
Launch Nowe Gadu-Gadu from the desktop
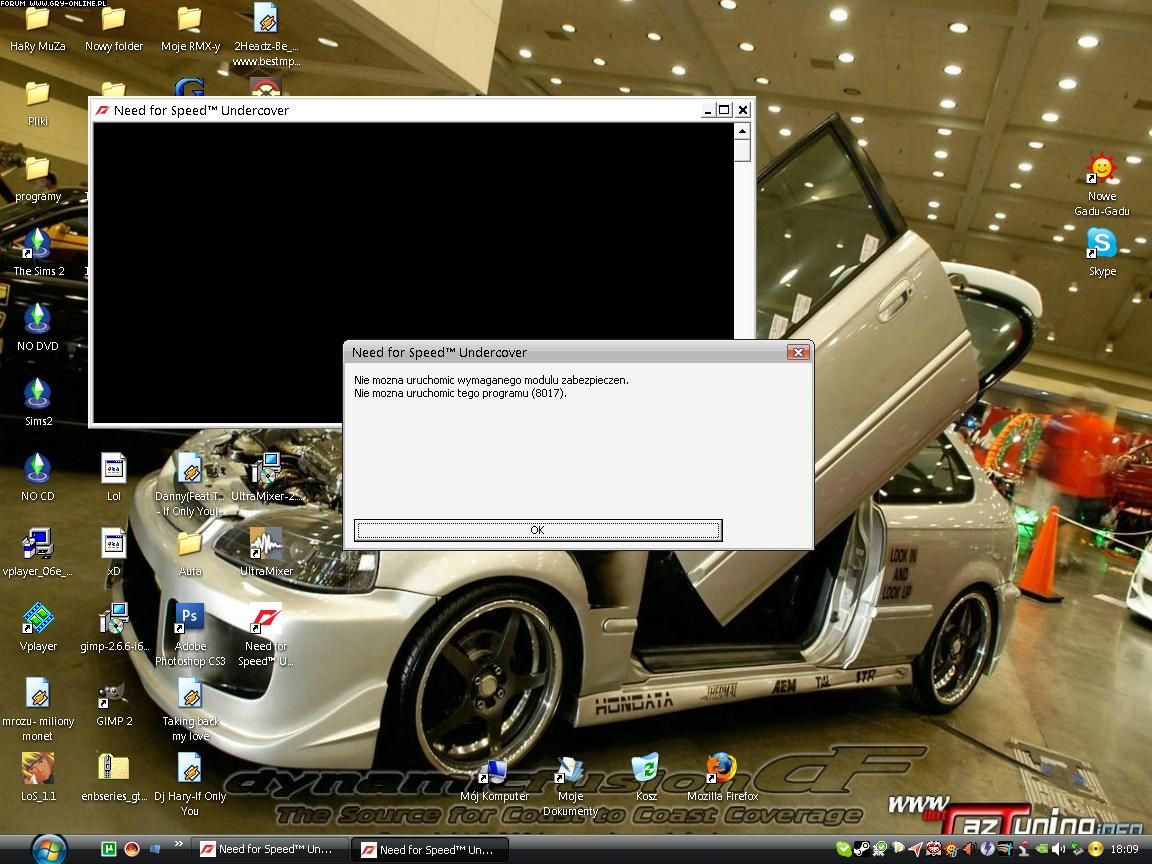pyautogui.click(x=1101, y=170)
